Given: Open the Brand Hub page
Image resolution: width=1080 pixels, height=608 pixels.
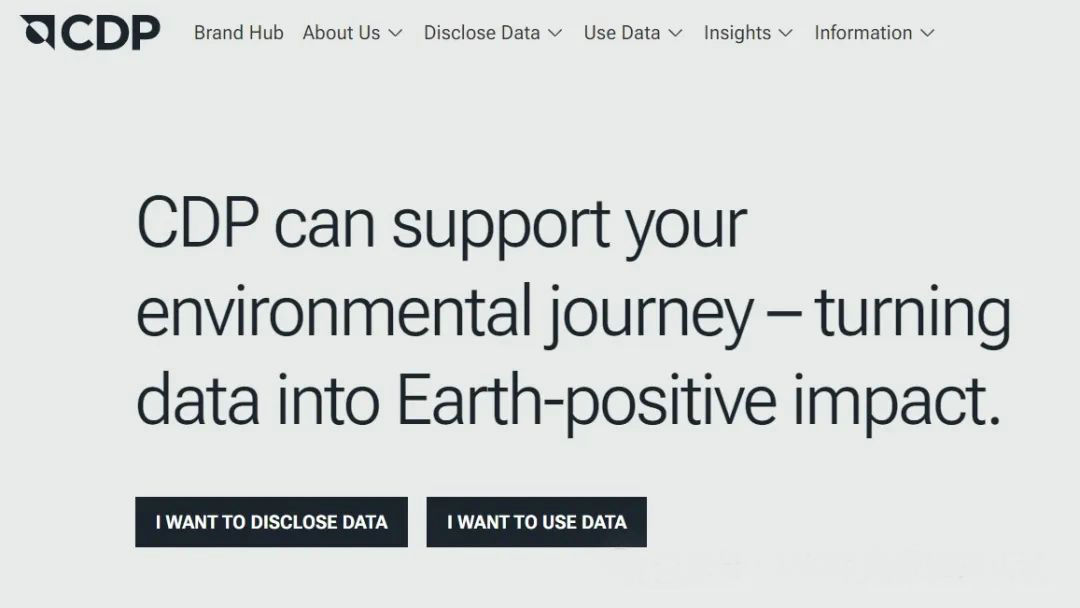Looking at the screenshot, I should (238, 33).
